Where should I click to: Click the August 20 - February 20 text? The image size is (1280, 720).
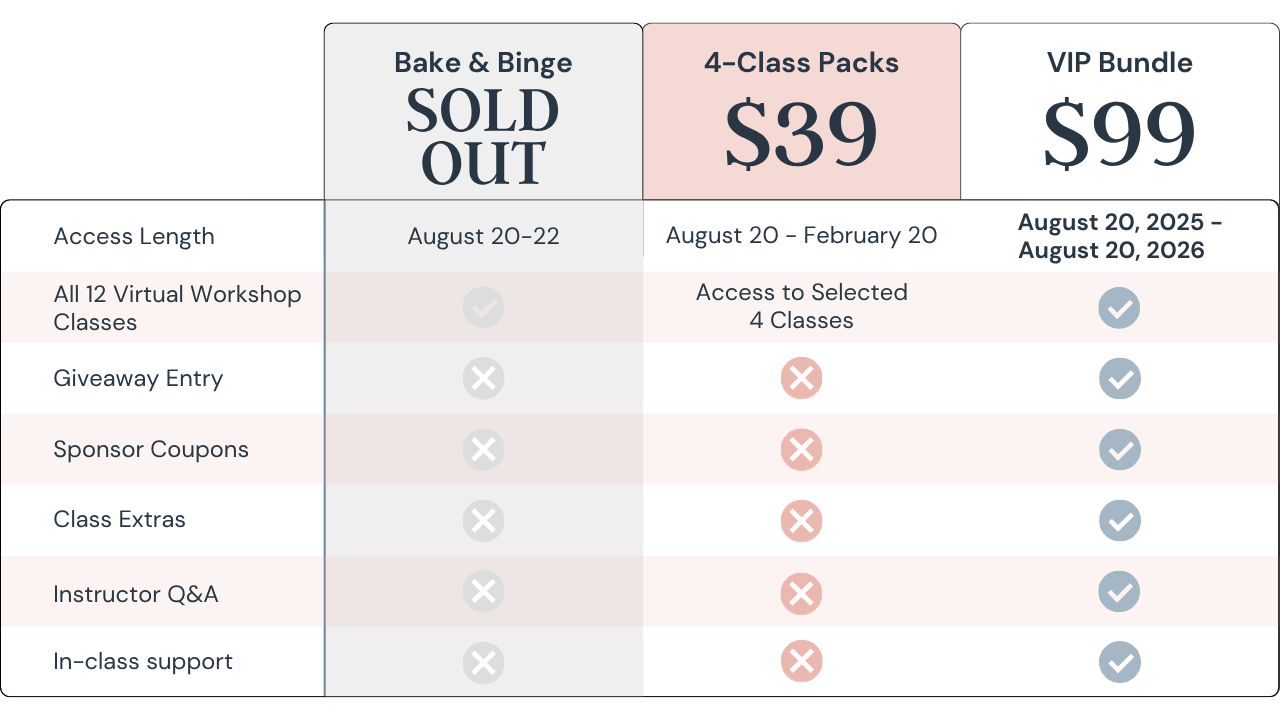coord(801,236)
